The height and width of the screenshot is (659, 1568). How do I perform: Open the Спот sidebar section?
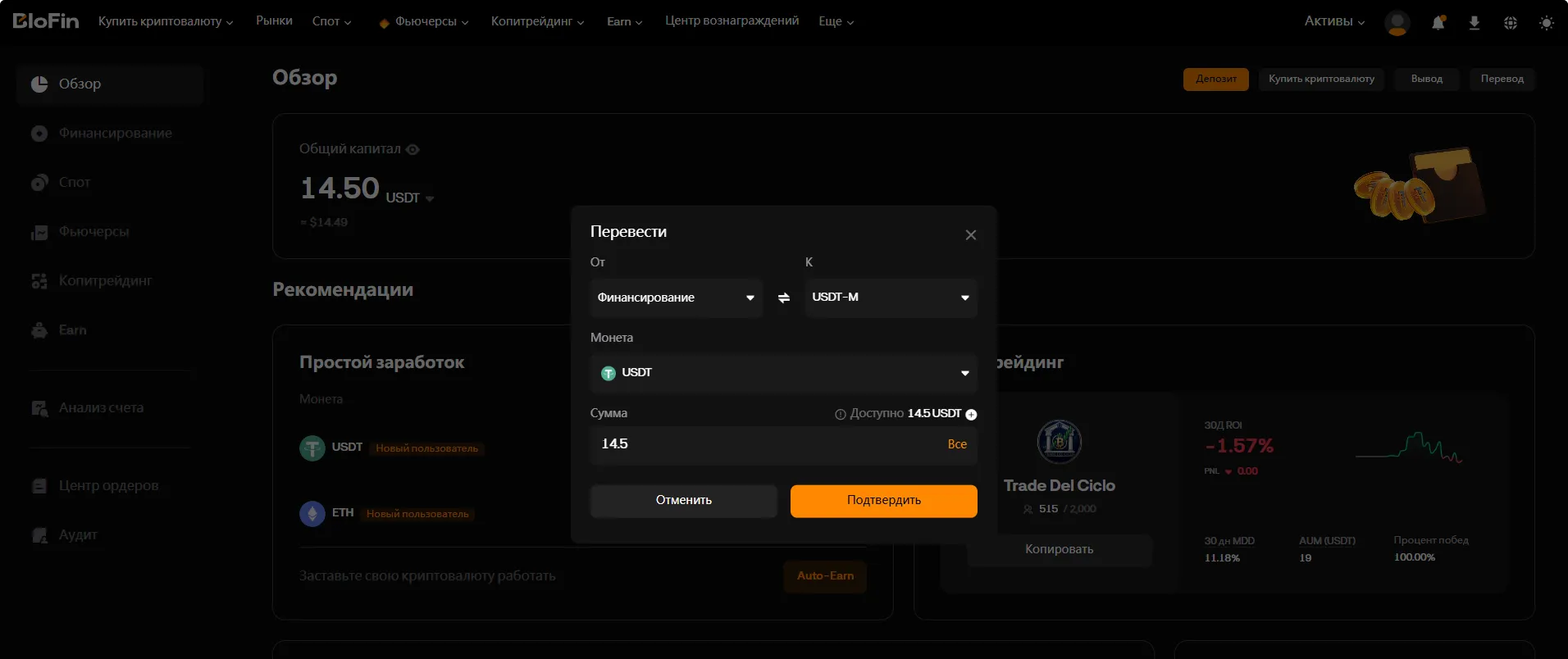point(110,183)
